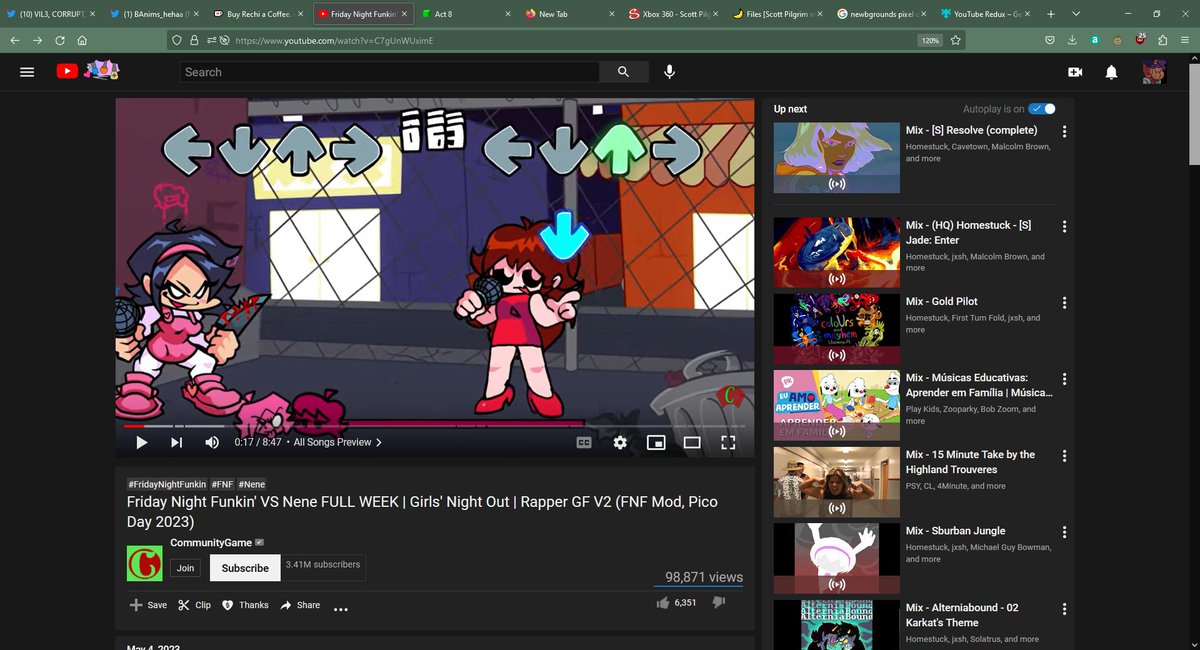This screenshot has width=1200, height=650.
Task: Expand the All Songs Preview chapter
Action: click(x=337, y=442)
